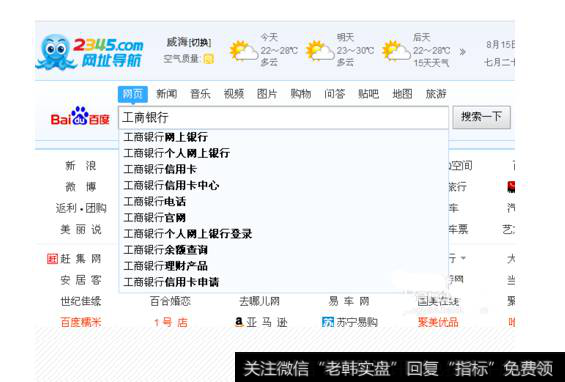Select the 贴吧 search tab

tap(368, 94)
